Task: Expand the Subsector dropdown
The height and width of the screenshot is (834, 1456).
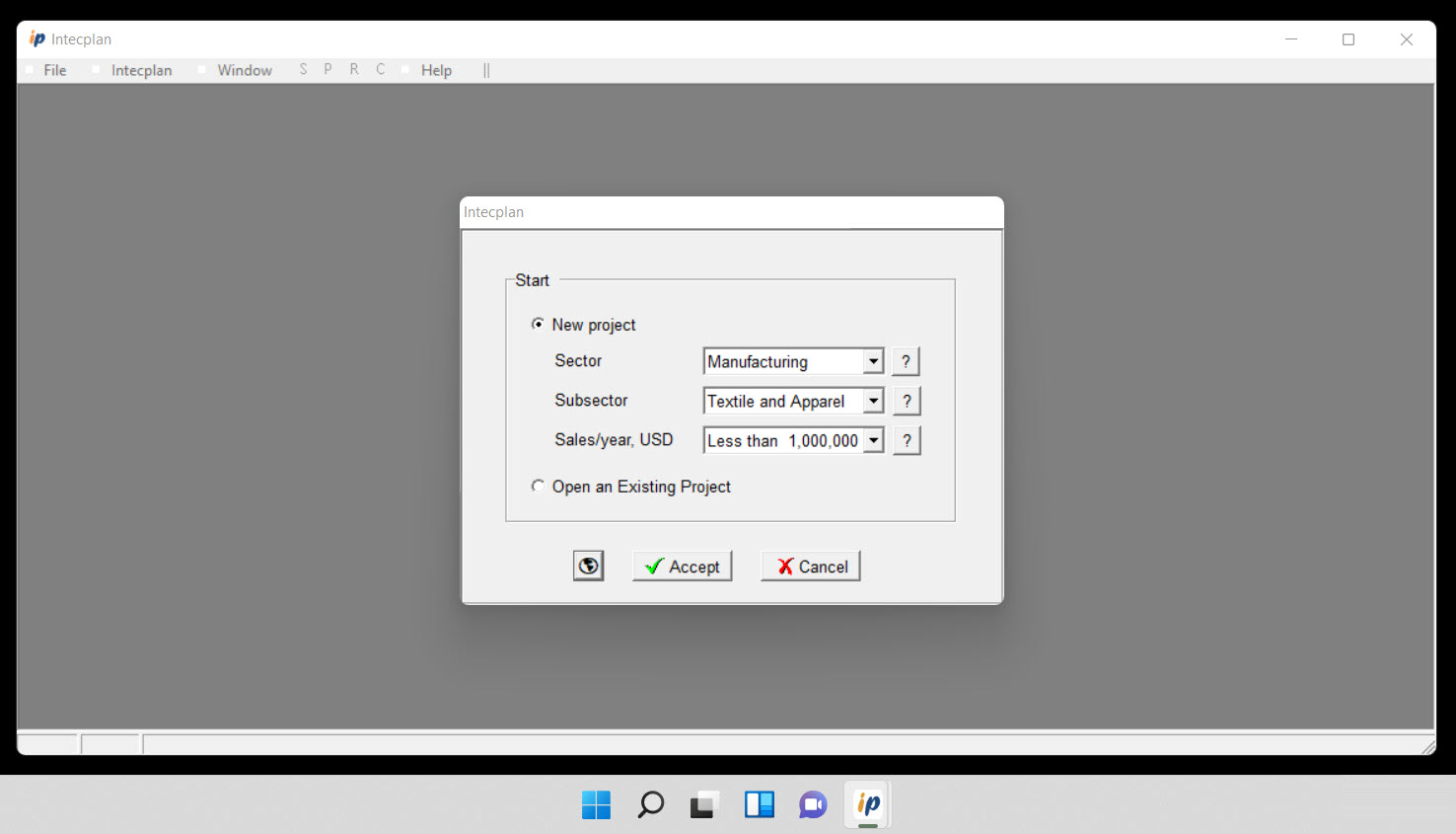Action: coord(874,401)
